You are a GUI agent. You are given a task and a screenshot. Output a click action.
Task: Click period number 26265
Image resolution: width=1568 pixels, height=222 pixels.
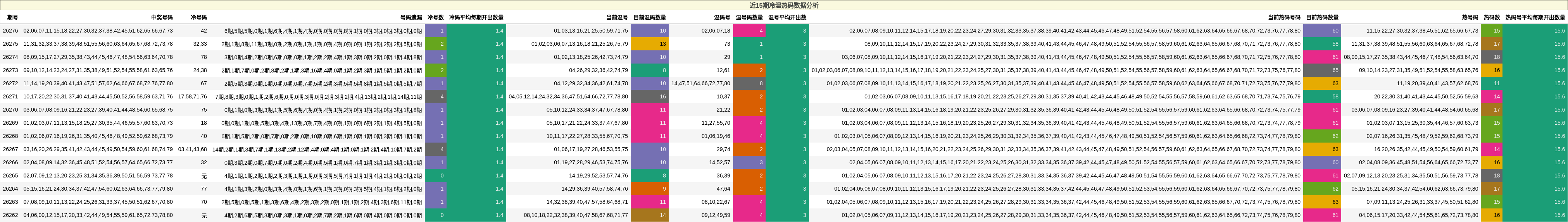pyautogui.click(x=10, y=176)
